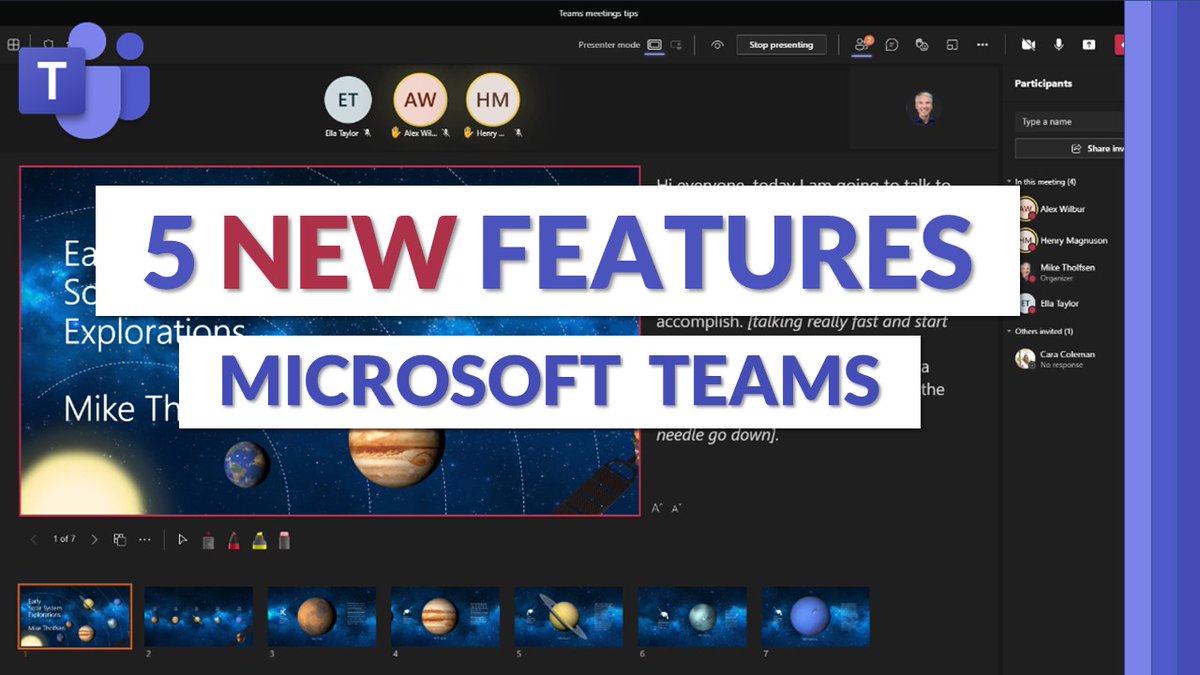The image size is (1200, 675).
Task: Open the Show participants people icon
Action: pyautogui.click(x=861, y=45)
